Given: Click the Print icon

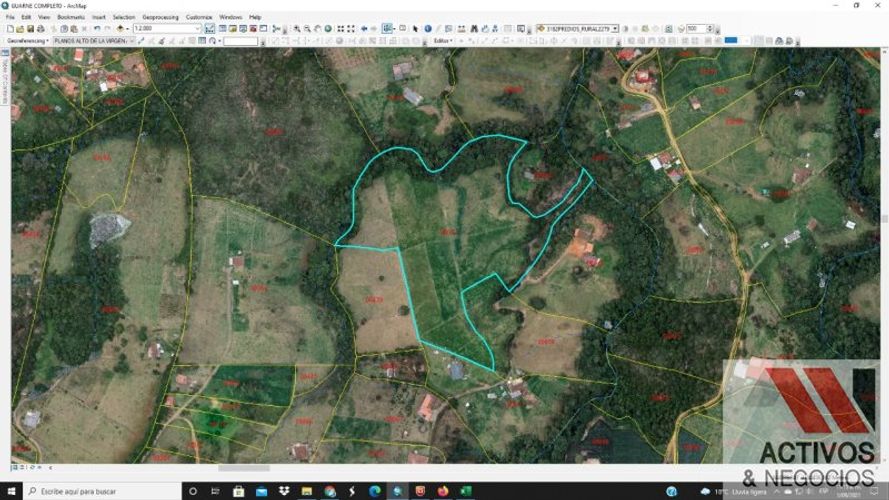Looking at the screenshot, I should click(41, 28).
